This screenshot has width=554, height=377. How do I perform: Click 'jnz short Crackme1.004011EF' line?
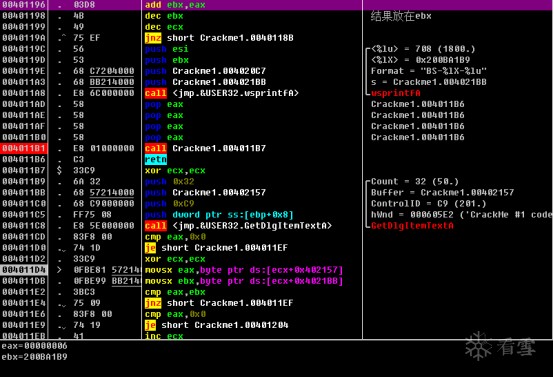(219, 303)
